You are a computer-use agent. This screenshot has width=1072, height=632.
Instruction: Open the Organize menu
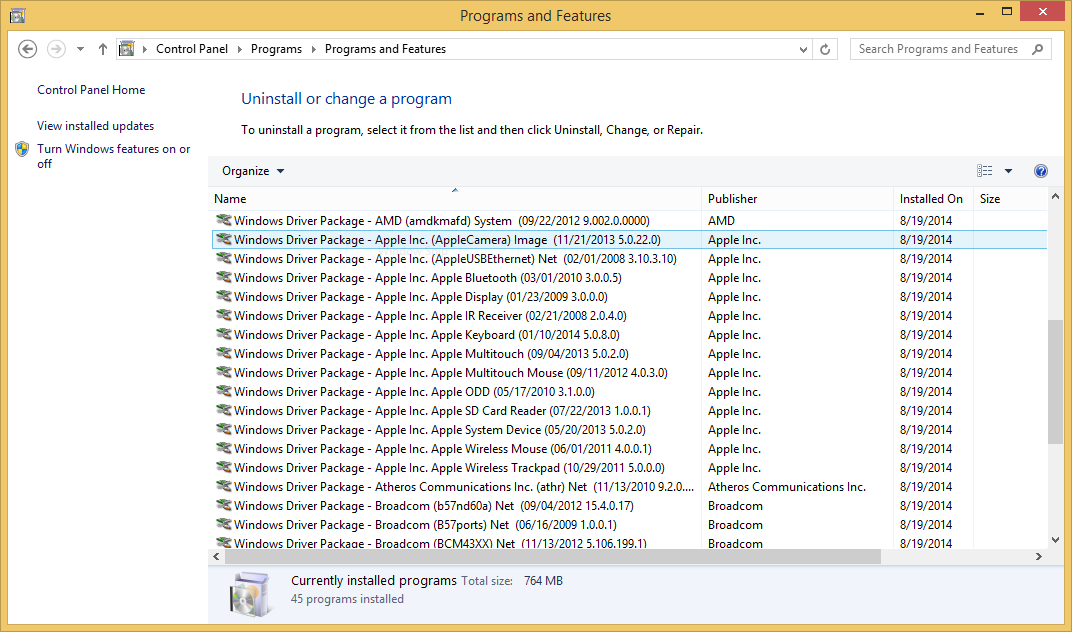pos(253,171)
